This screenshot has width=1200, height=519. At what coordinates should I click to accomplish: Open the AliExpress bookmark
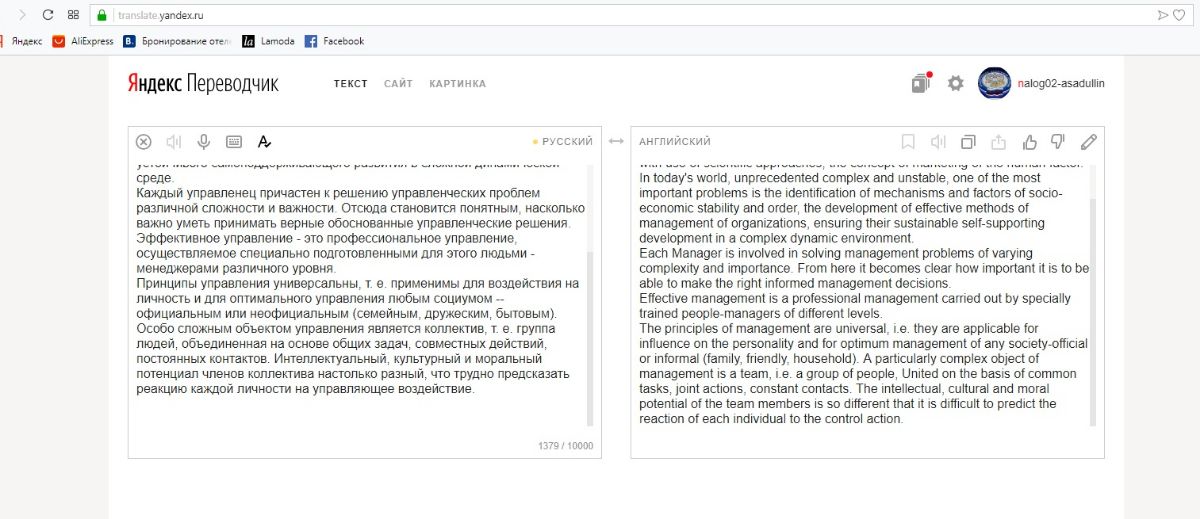84,41
